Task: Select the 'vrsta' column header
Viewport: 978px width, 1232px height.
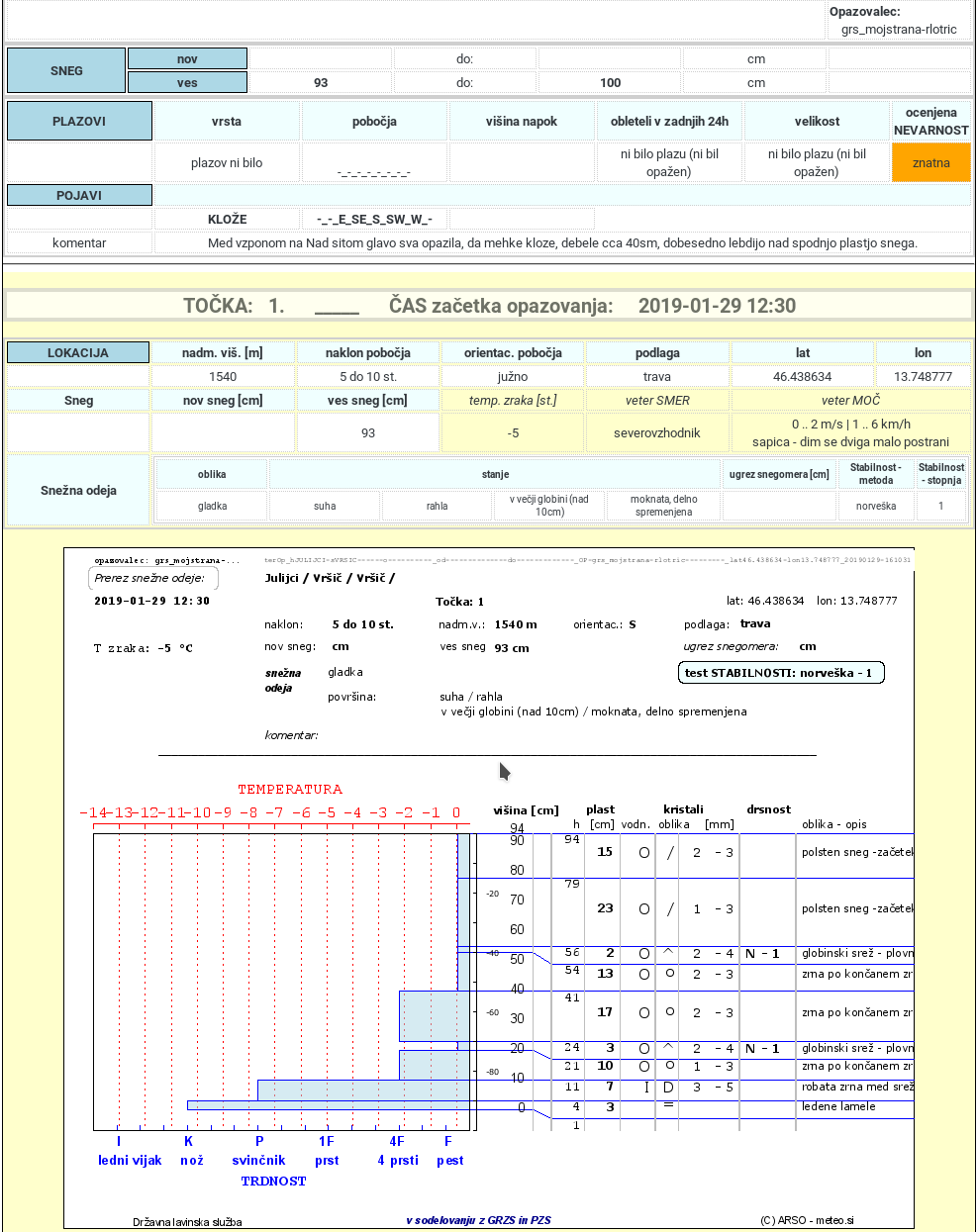Action: 227,121
